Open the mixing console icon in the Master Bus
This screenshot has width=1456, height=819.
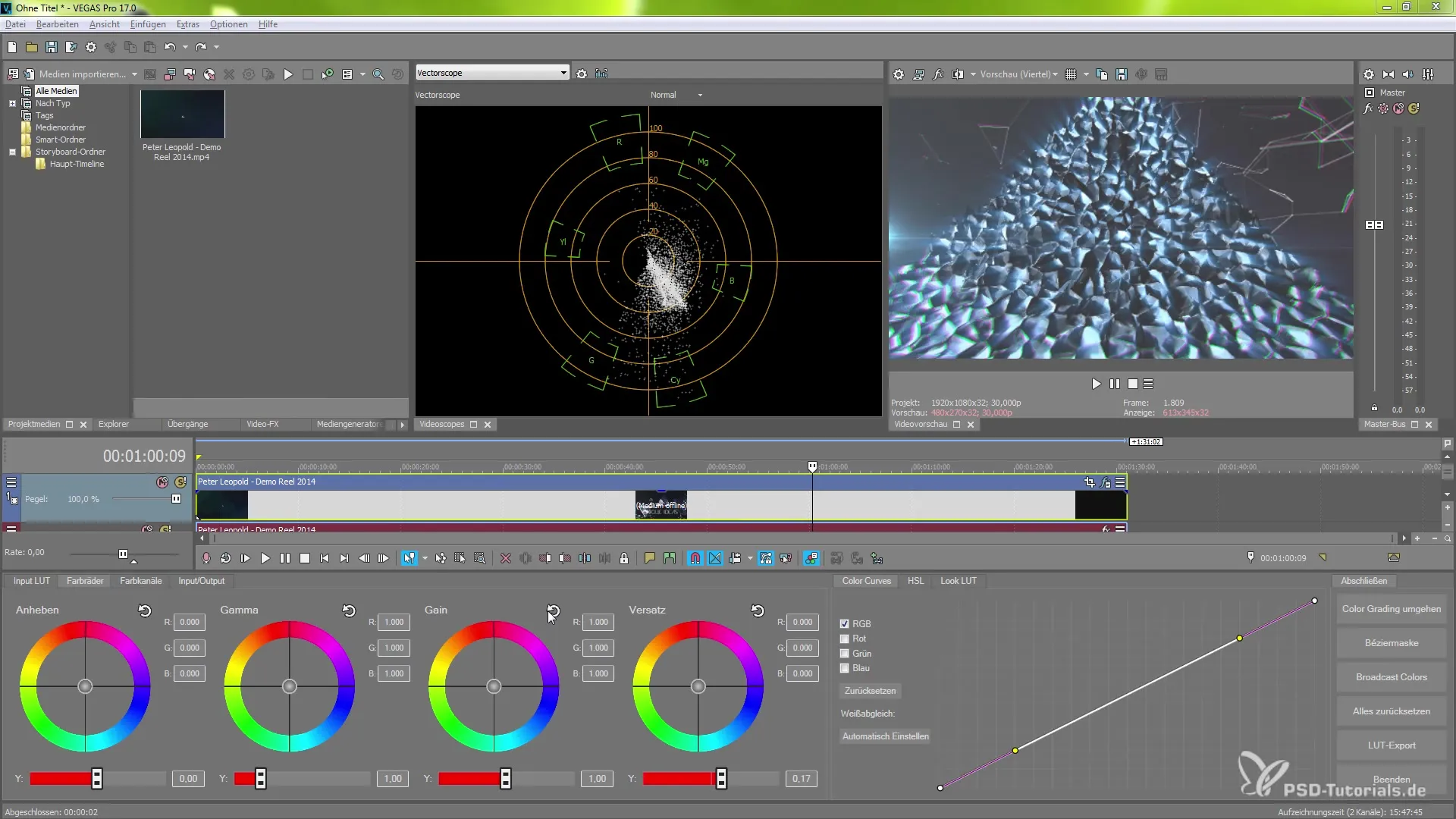click(1428, 74)
